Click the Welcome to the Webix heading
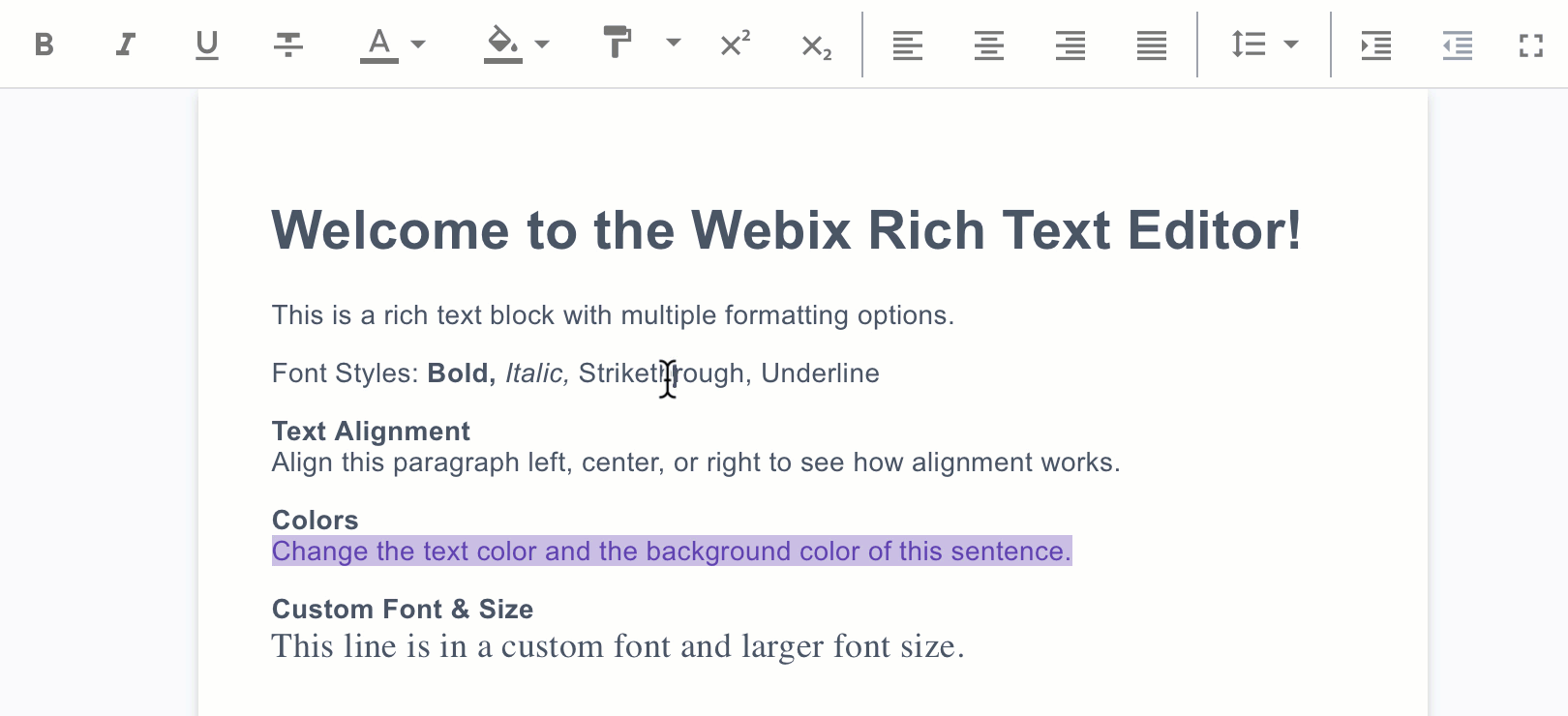This screenshot has width=1568, height=716. pos(787,230)
